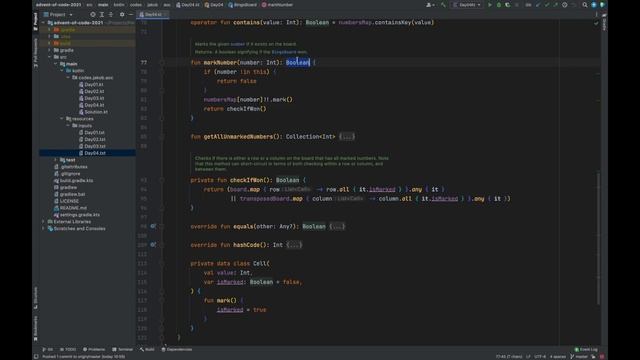Open Day04Kt run configuration dropdown
Viewport: 640px width, 360px height.
pyautogui.click(x=467, y=5)
